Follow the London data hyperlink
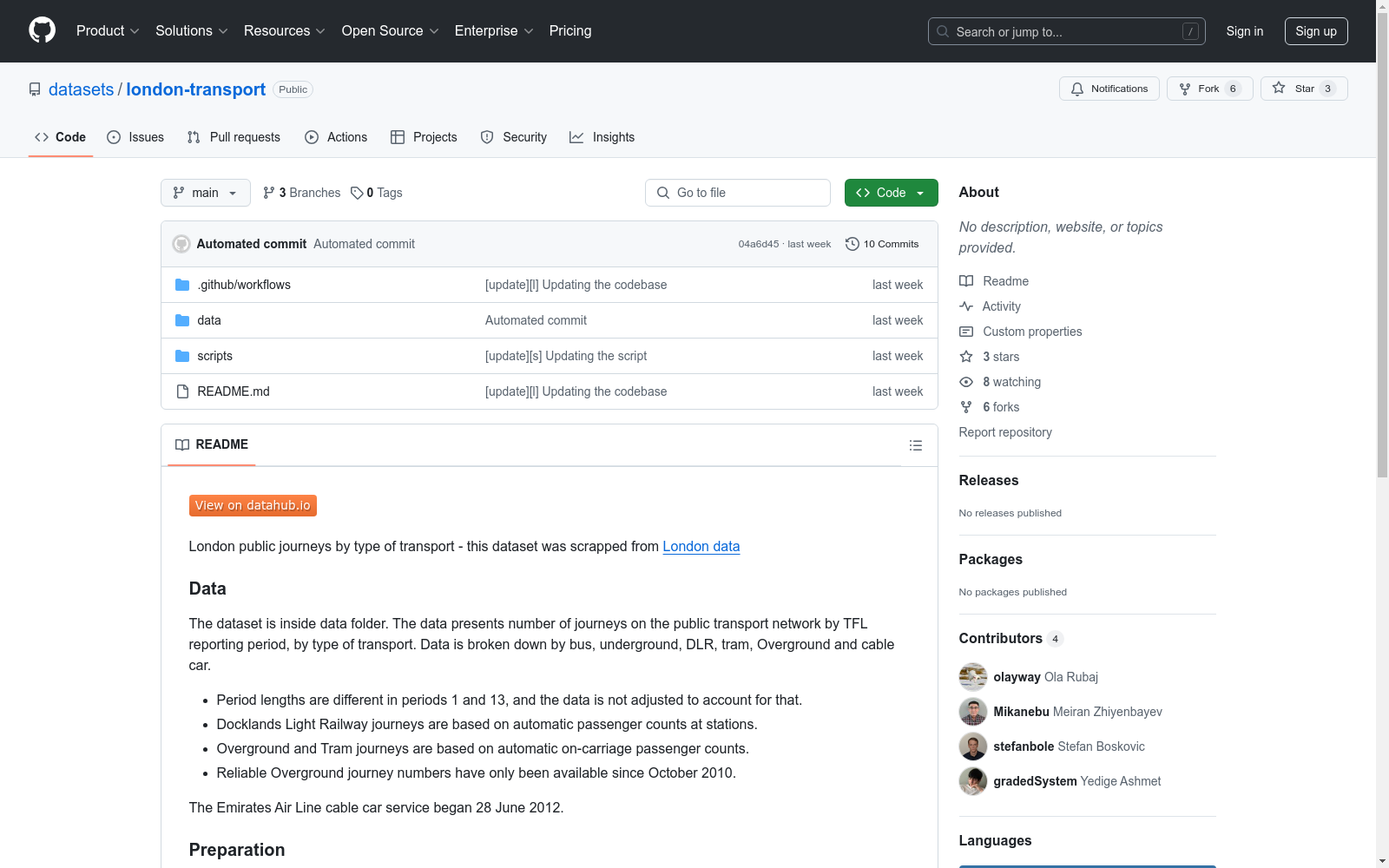The width and height of the screenshot is (1389, 868). (701, 546)
